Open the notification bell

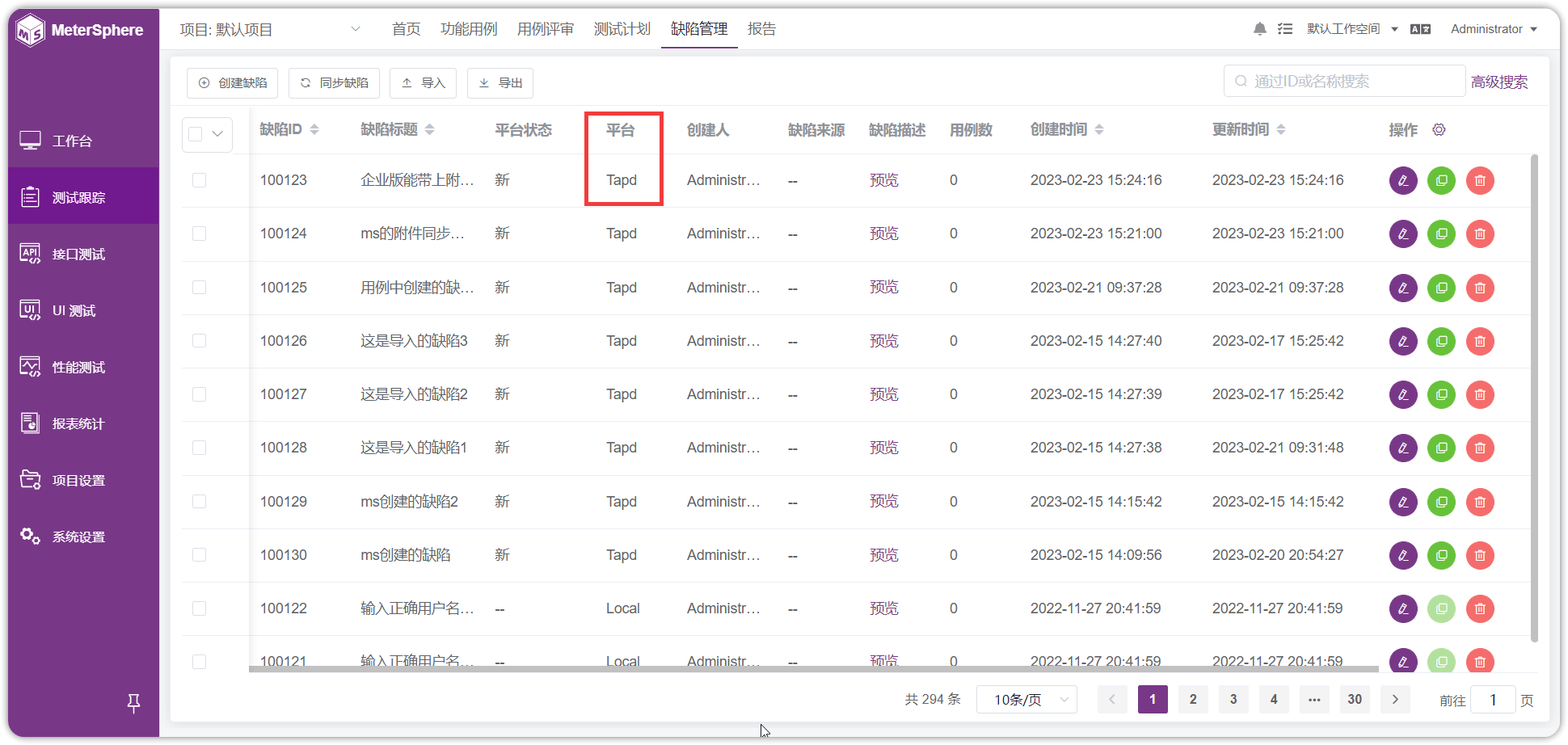pyautogui.click(x=1259, y=29)
